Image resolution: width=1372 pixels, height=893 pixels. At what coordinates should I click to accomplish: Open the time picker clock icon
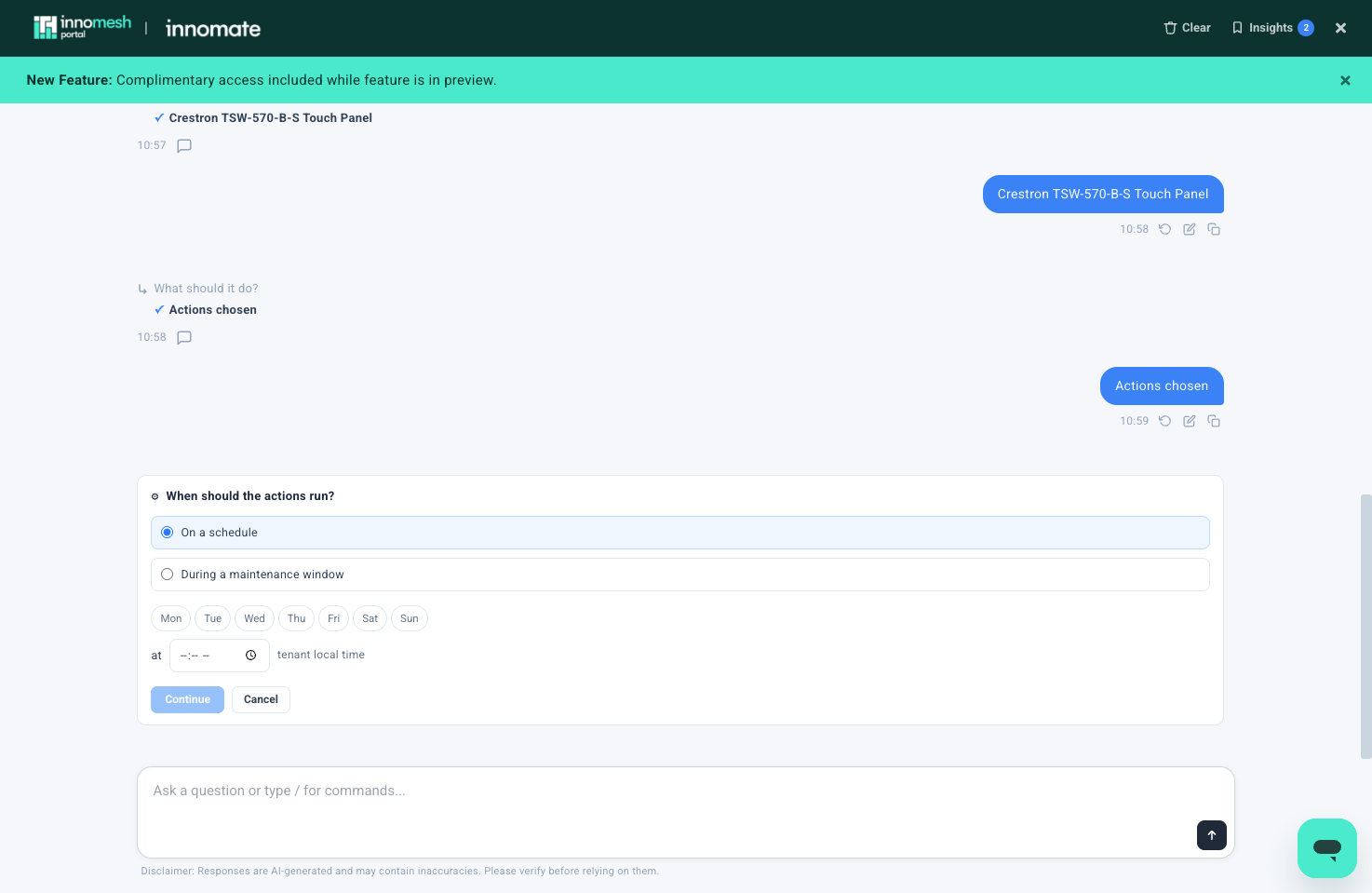tap(251, 656)
